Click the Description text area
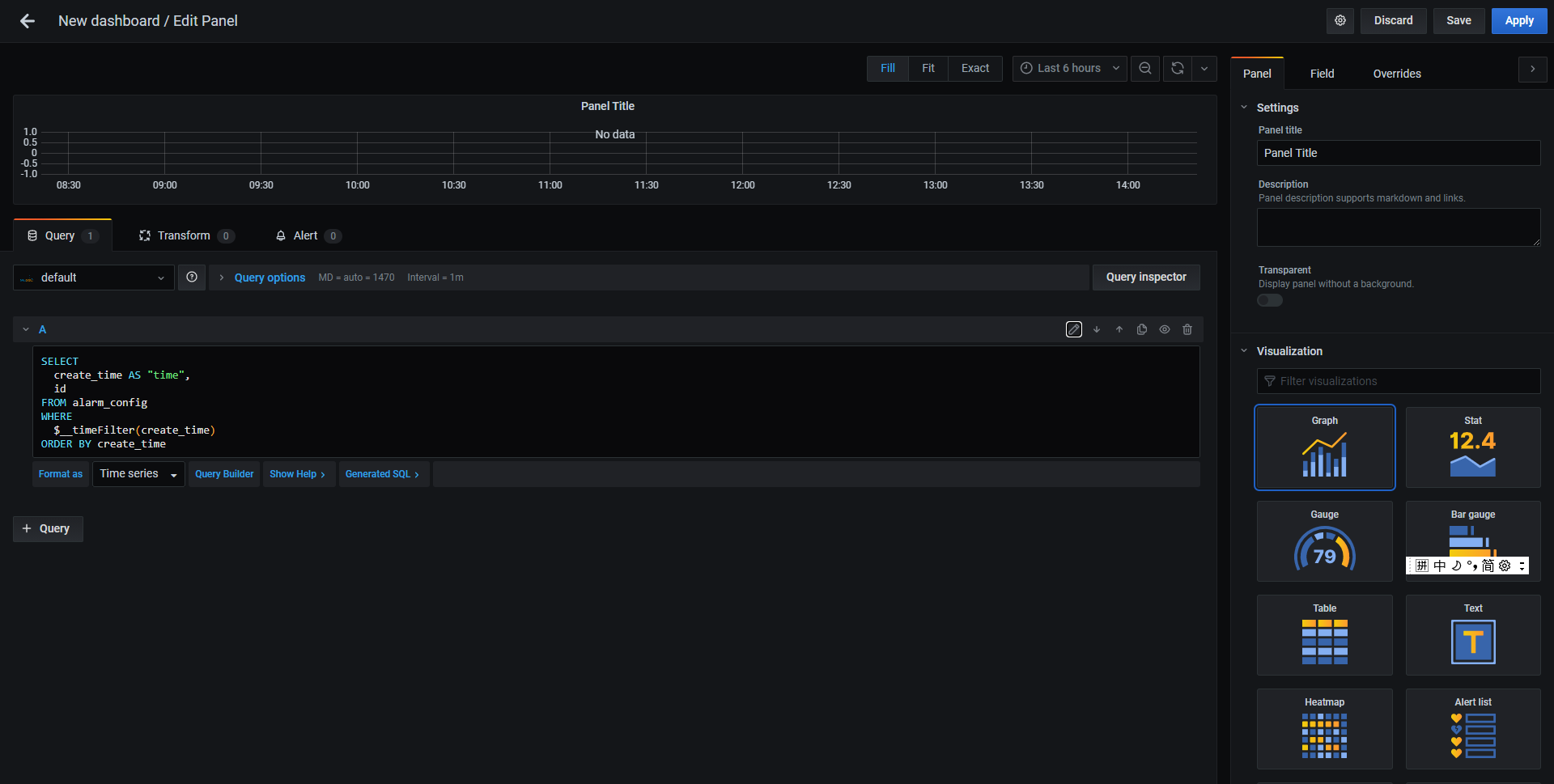Screen dimensions: 1554x784 (x=1399, y=227)
